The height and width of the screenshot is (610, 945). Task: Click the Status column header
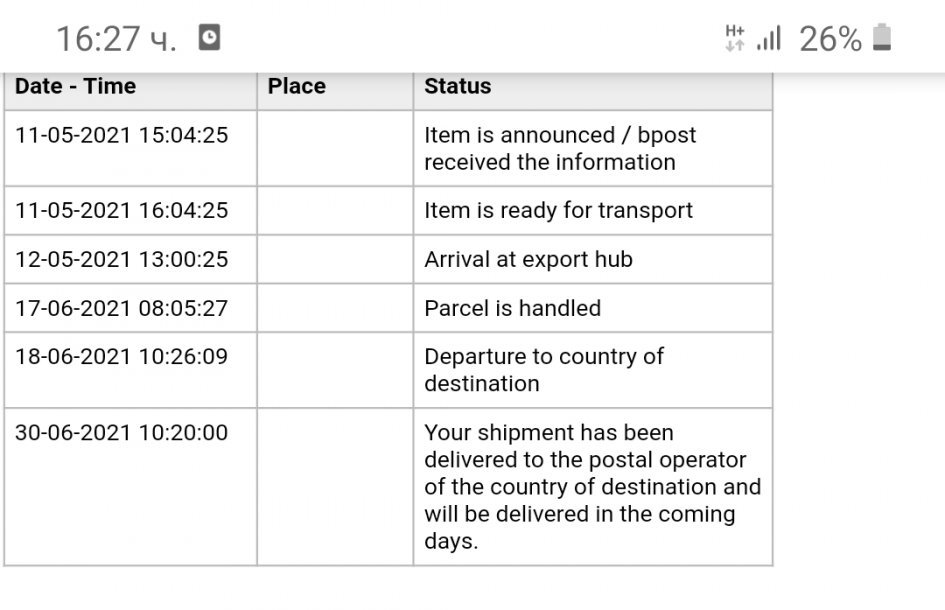click(458, 87)
